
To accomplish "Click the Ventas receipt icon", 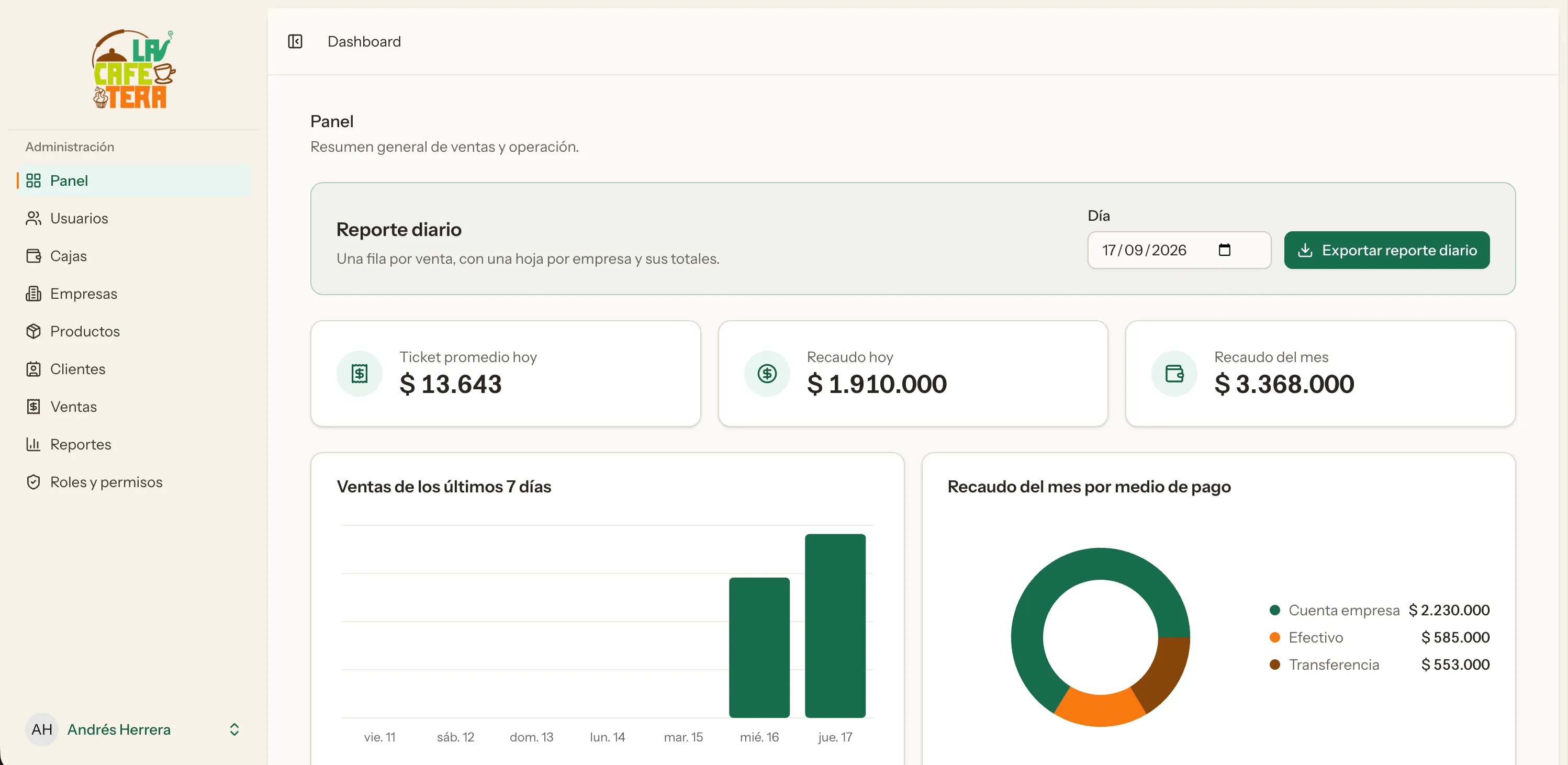I will point(33,407).
